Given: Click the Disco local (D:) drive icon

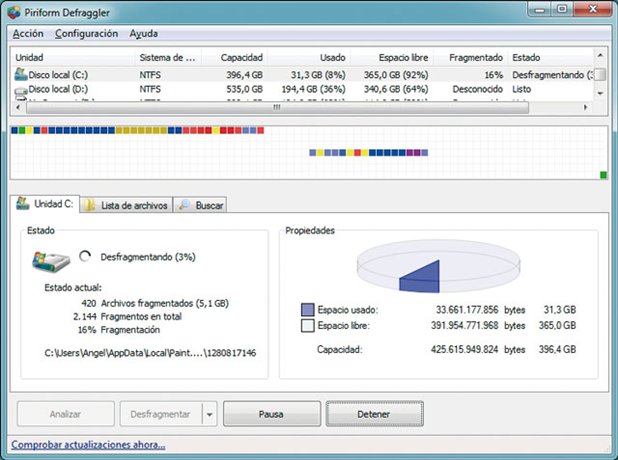Looking at the screenshot, I should [x=22, y=90].
